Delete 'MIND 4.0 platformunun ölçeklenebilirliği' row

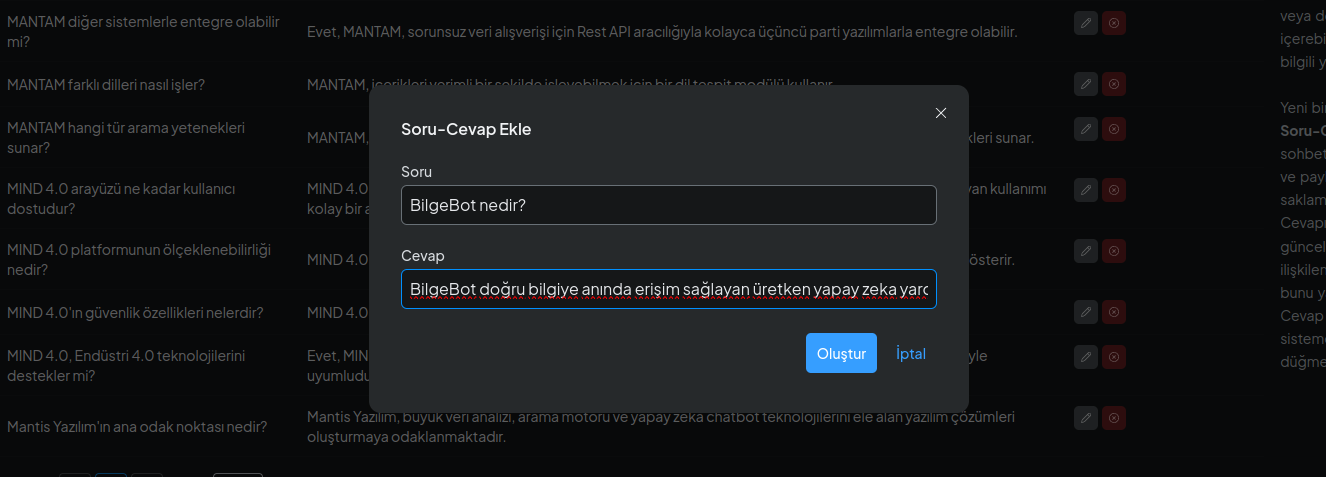pyautogui.click(x=1114, y=251)
